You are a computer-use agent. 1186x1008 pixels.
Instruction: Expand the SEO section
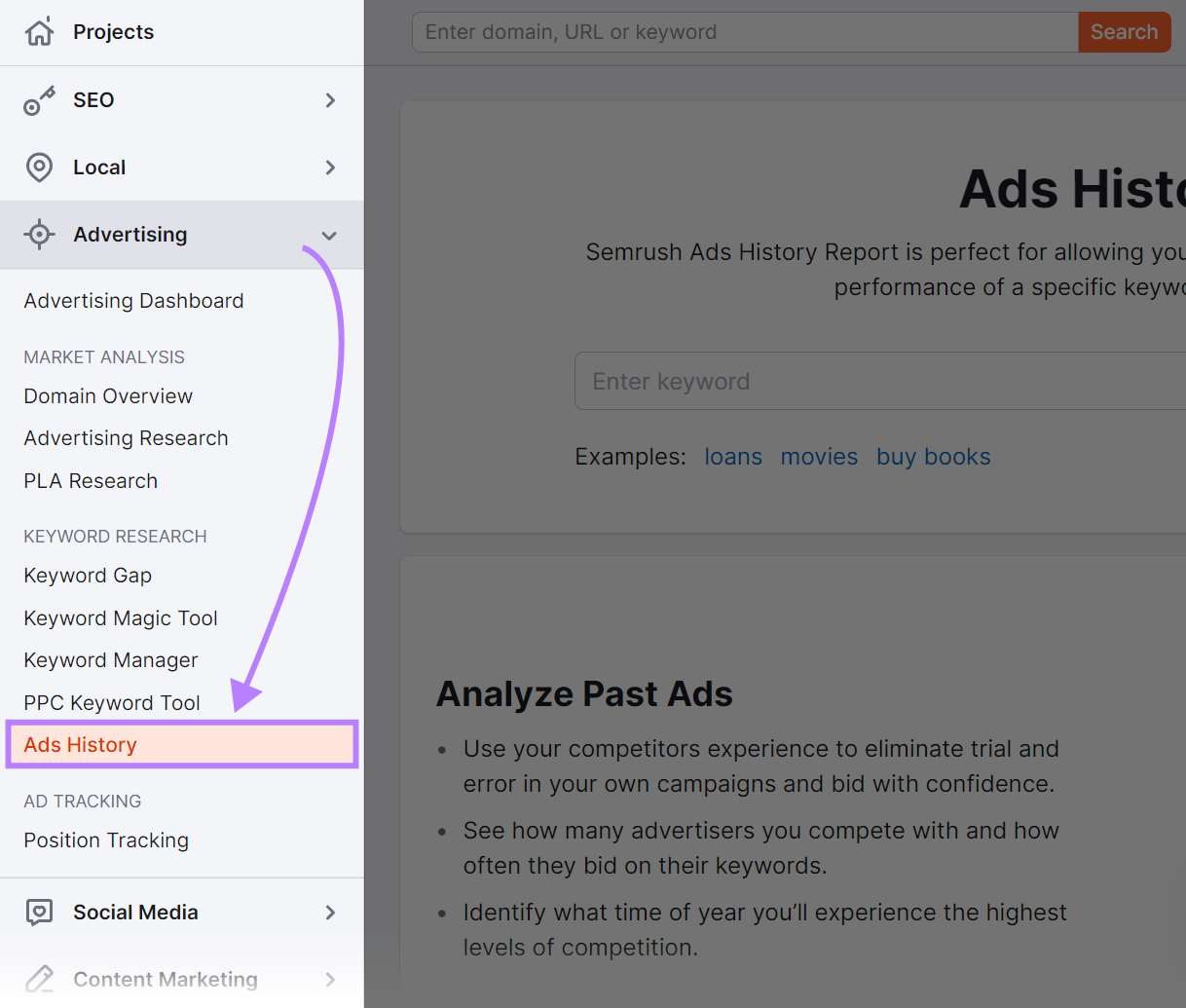point(328,99)
